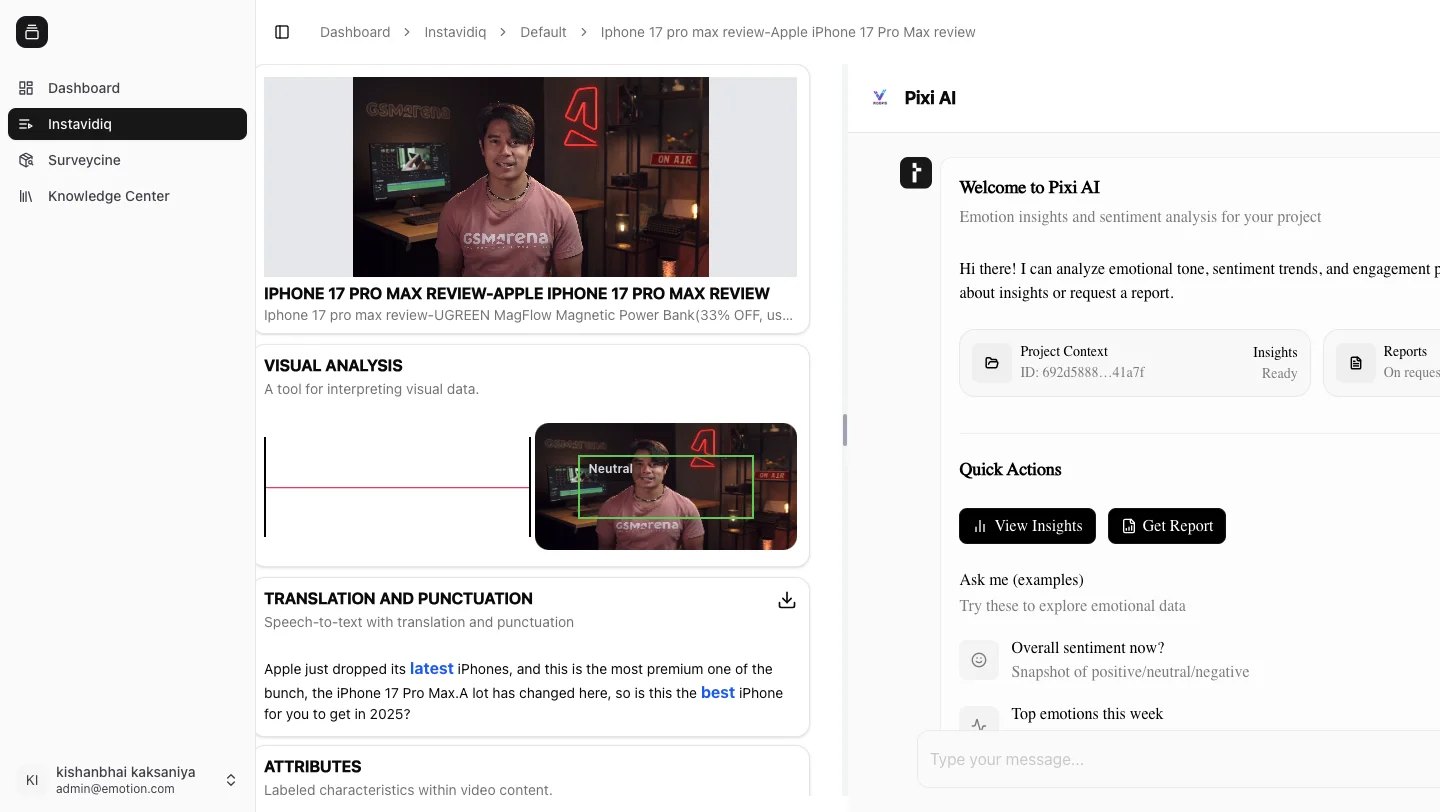Click the iPhone review video preview
Viewport: 1440px width, 812px height.
point(530,177)
